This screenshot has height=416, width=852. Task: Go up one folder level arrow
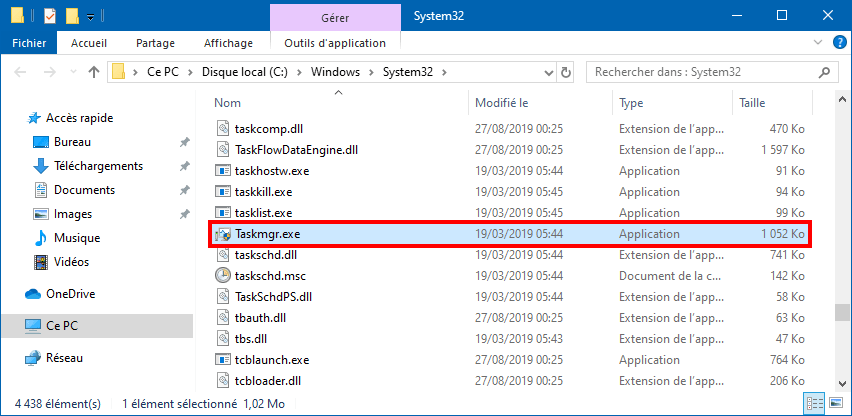coord(94,72)
